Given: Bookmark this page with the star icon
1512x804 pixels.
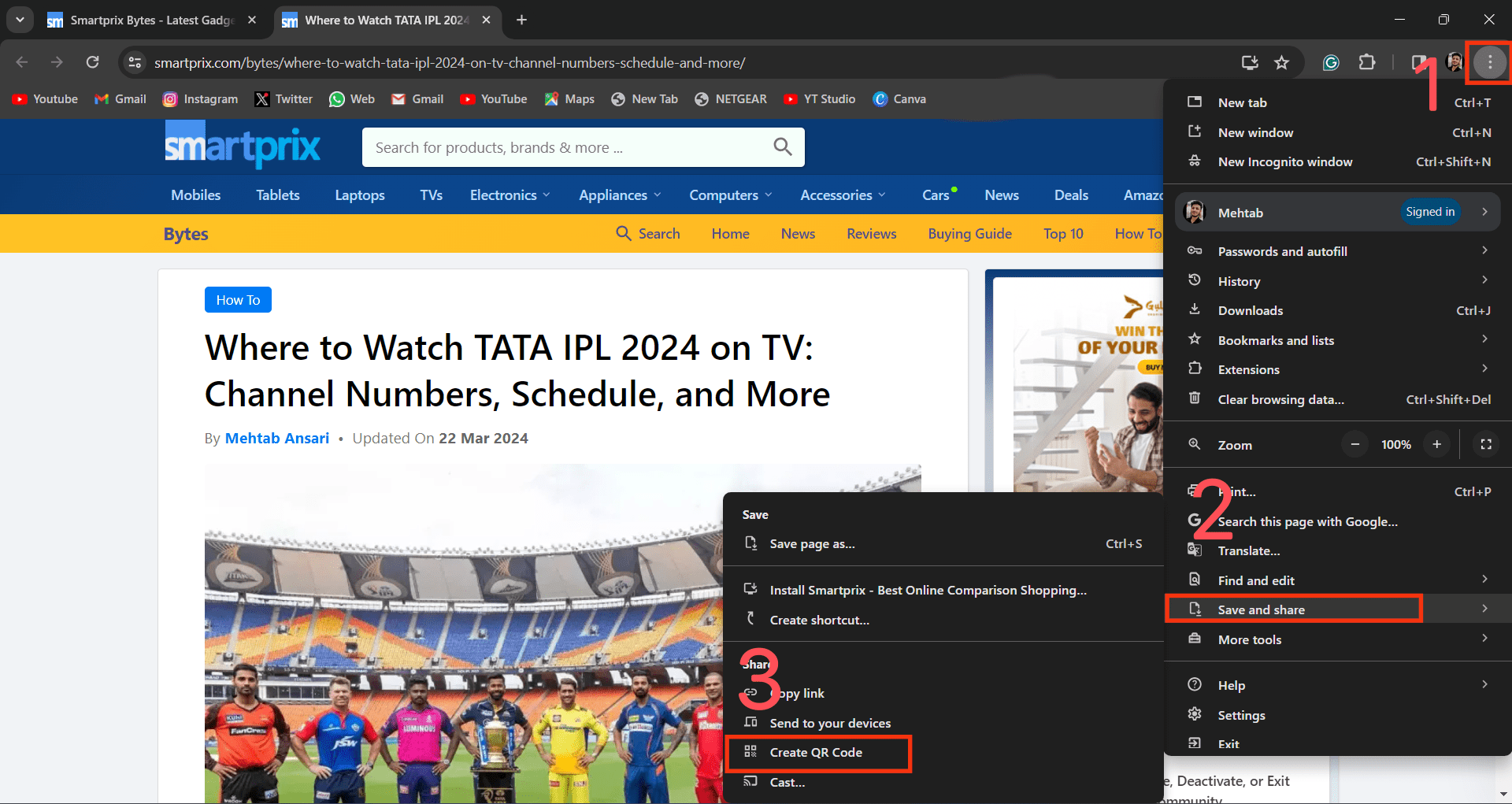Looking at the screenshot, I should (1282, 62).
